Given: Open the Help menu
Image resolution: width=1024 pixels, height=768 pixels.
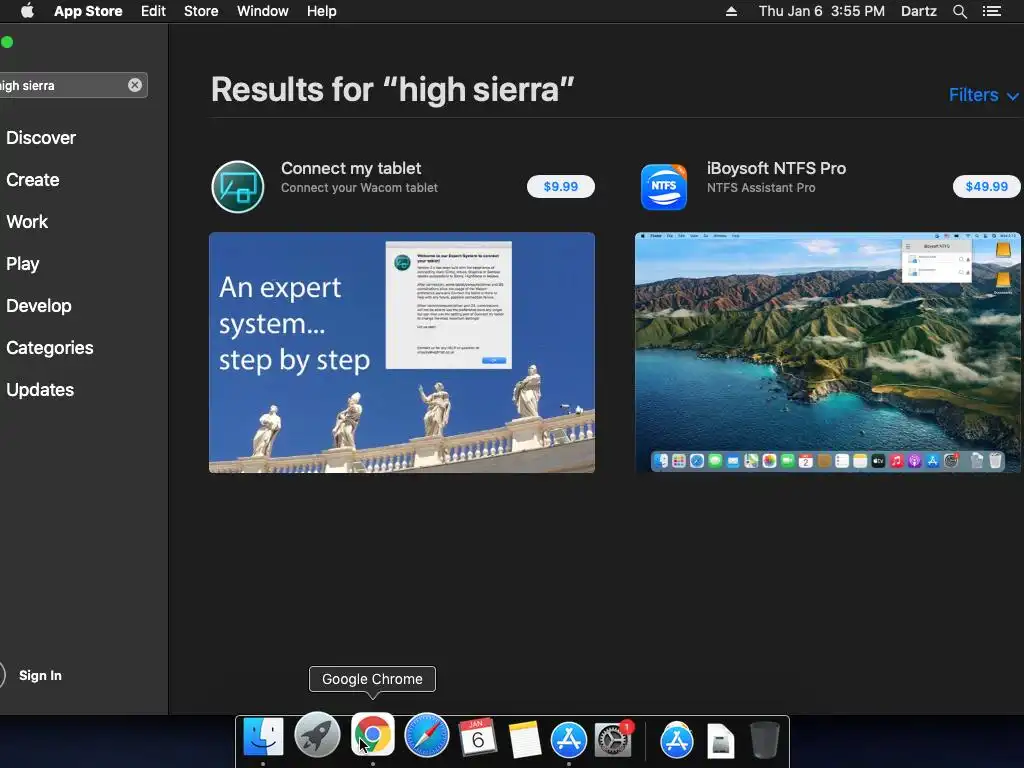Looking at the screenshot, I should [322, 11].
